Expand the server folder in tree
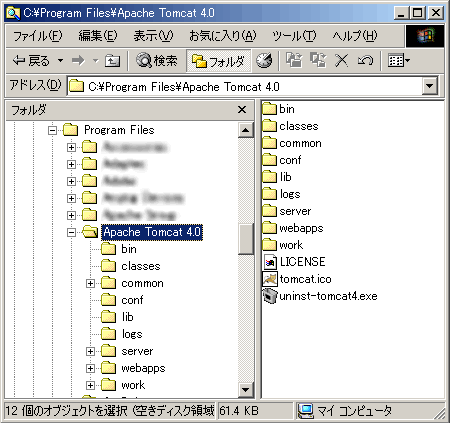450x423 pixels. [90, 351]
